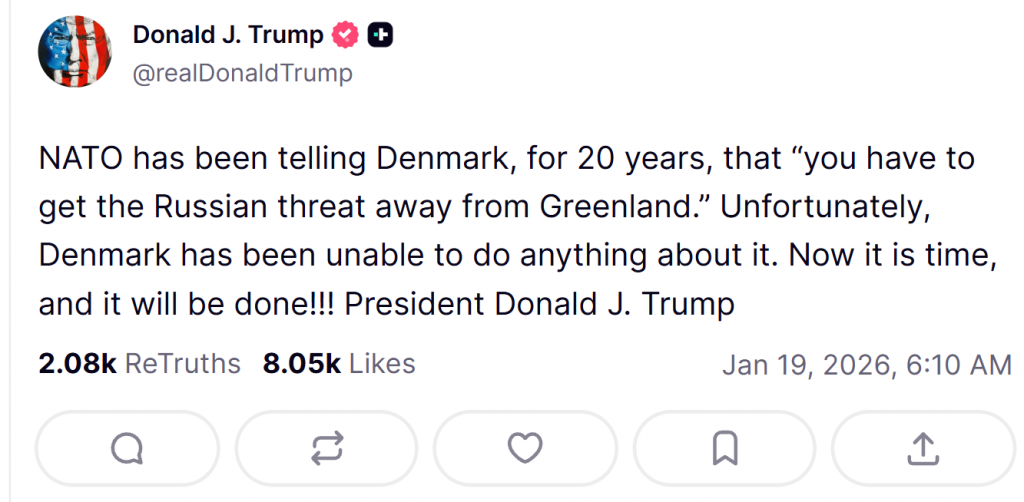View the 2.08k ReTruths list
This screenshot has width=1024, height=502.
click(x=140, y=363)
